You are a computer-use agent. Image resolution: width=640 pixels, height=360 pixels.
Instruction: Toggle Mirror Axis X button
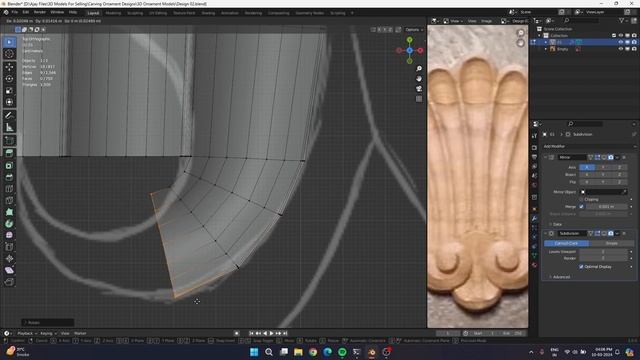coord(587,167)
